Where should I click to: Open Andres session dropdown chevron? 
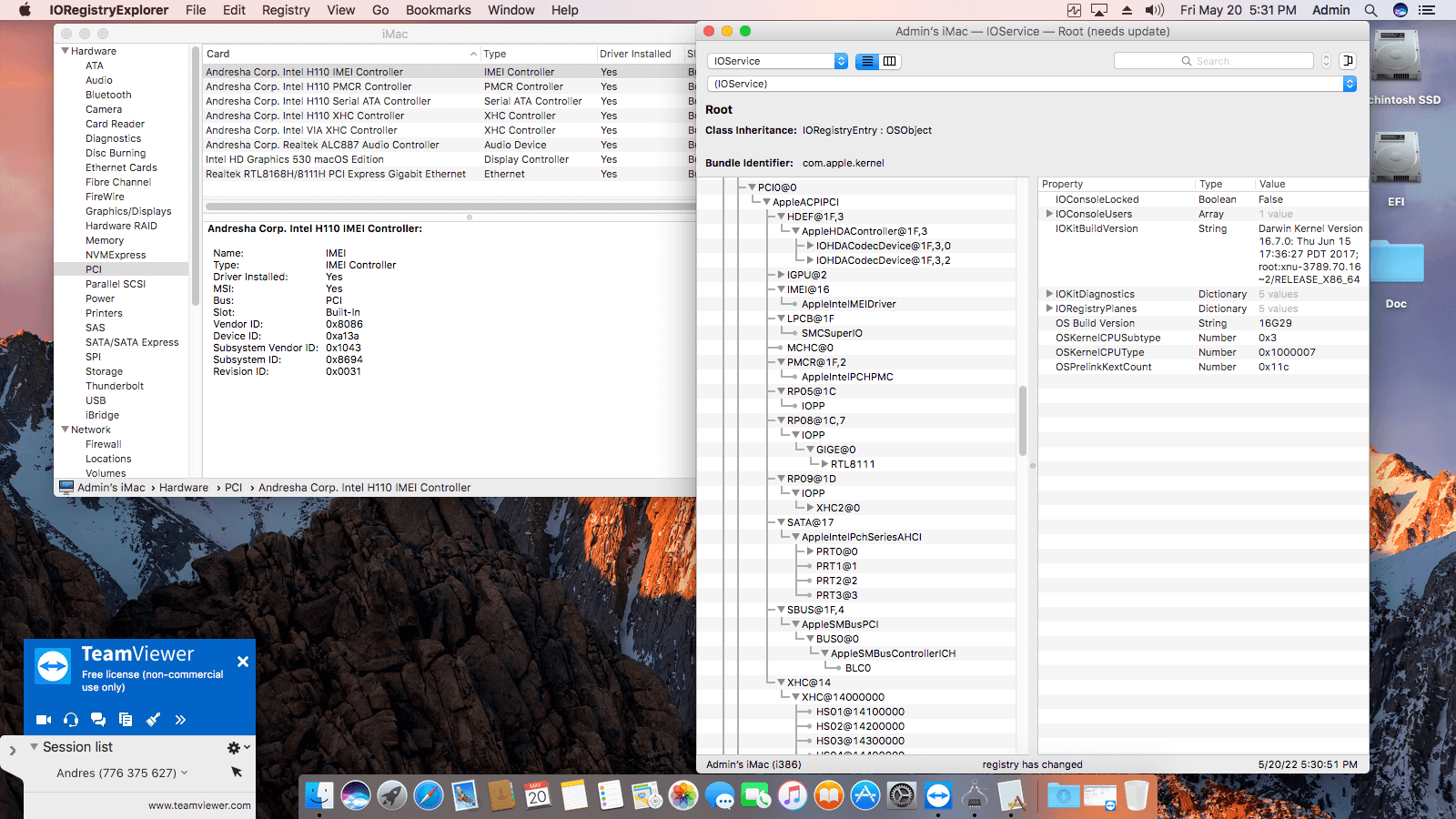point(185,773)
